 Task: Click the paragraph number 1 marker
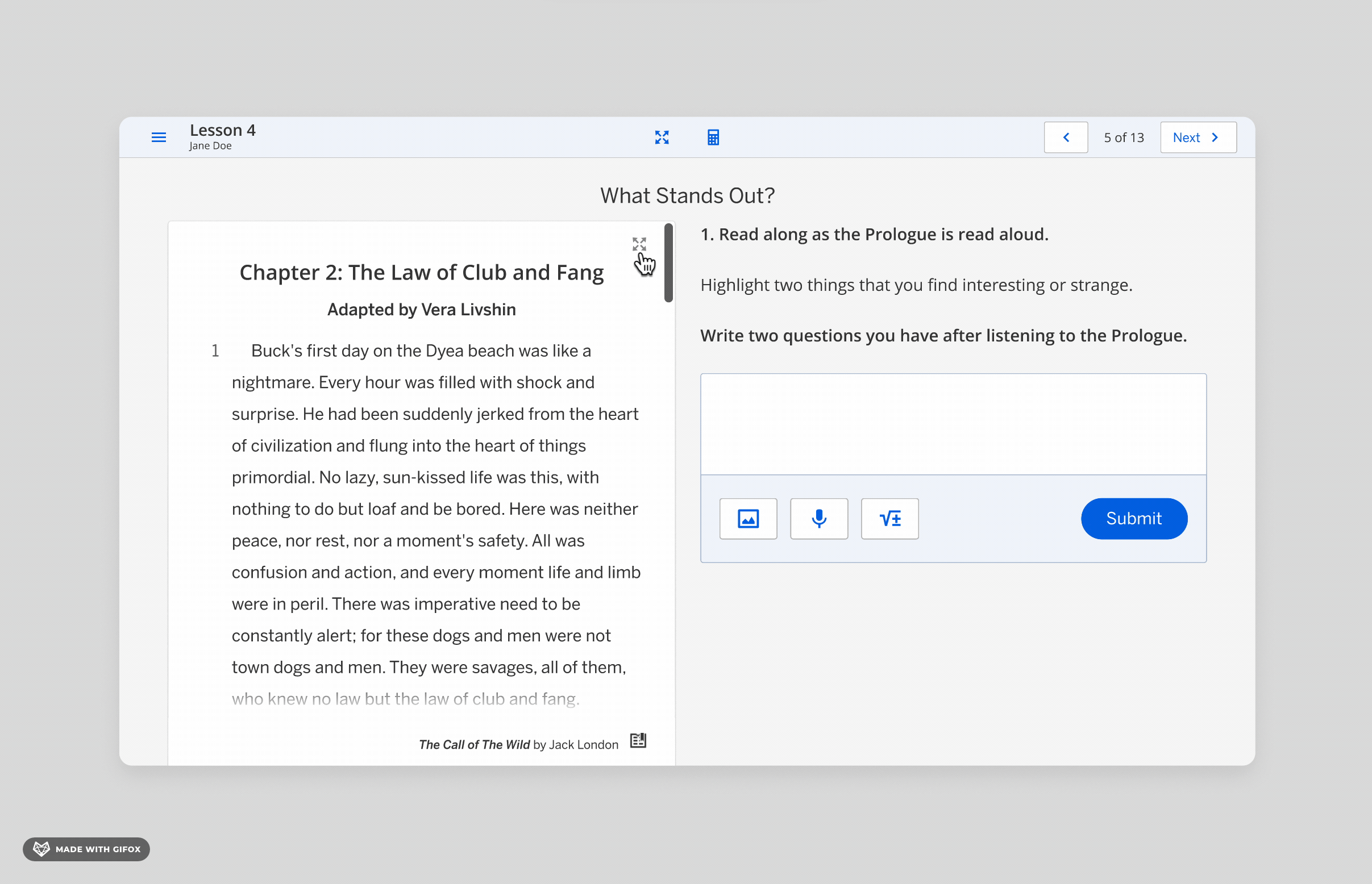click(215, 351)
